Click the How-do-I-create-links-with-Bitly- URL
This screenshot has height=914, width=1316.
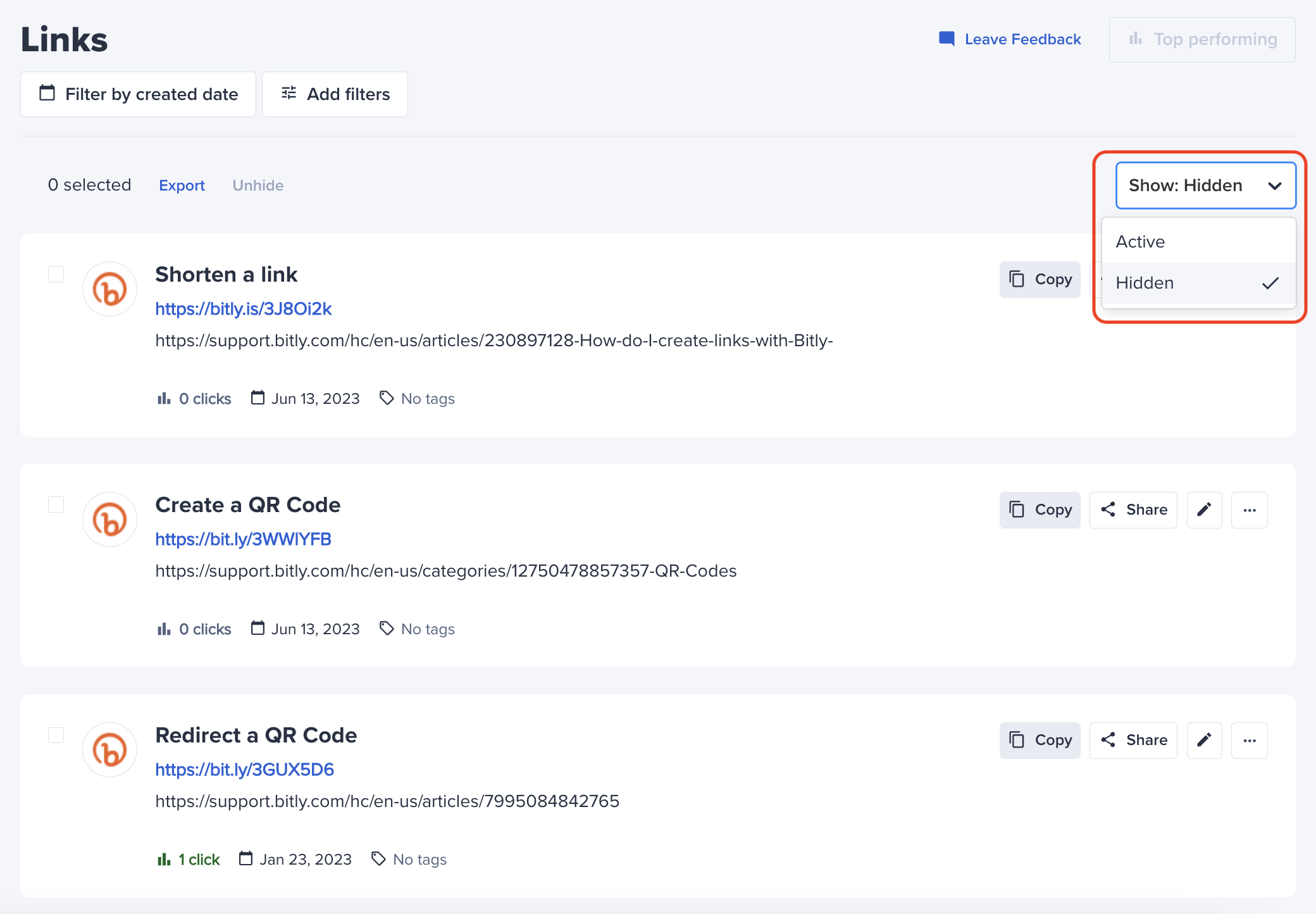[x=494, y=341]
